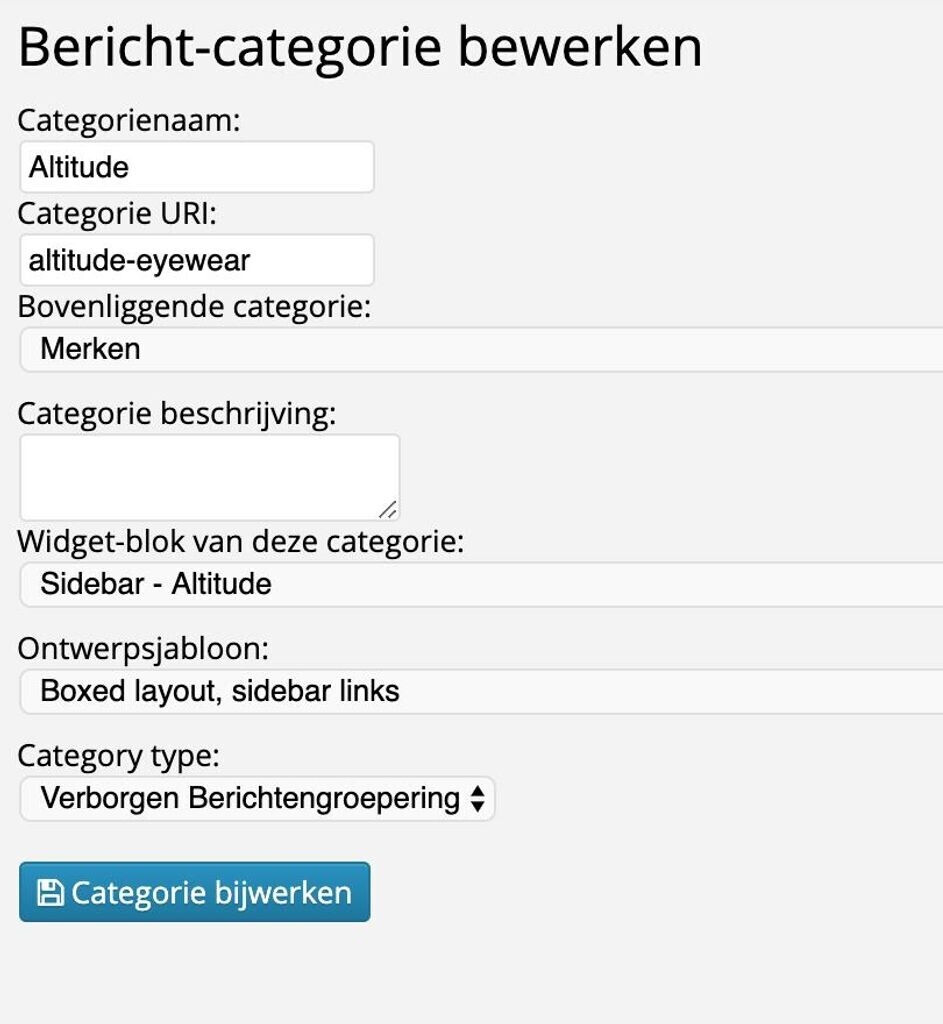Viewport: 943px width, 1024px height.
Task: Click the Category type dropdown arrows
Action: click(x=477, y=799)
